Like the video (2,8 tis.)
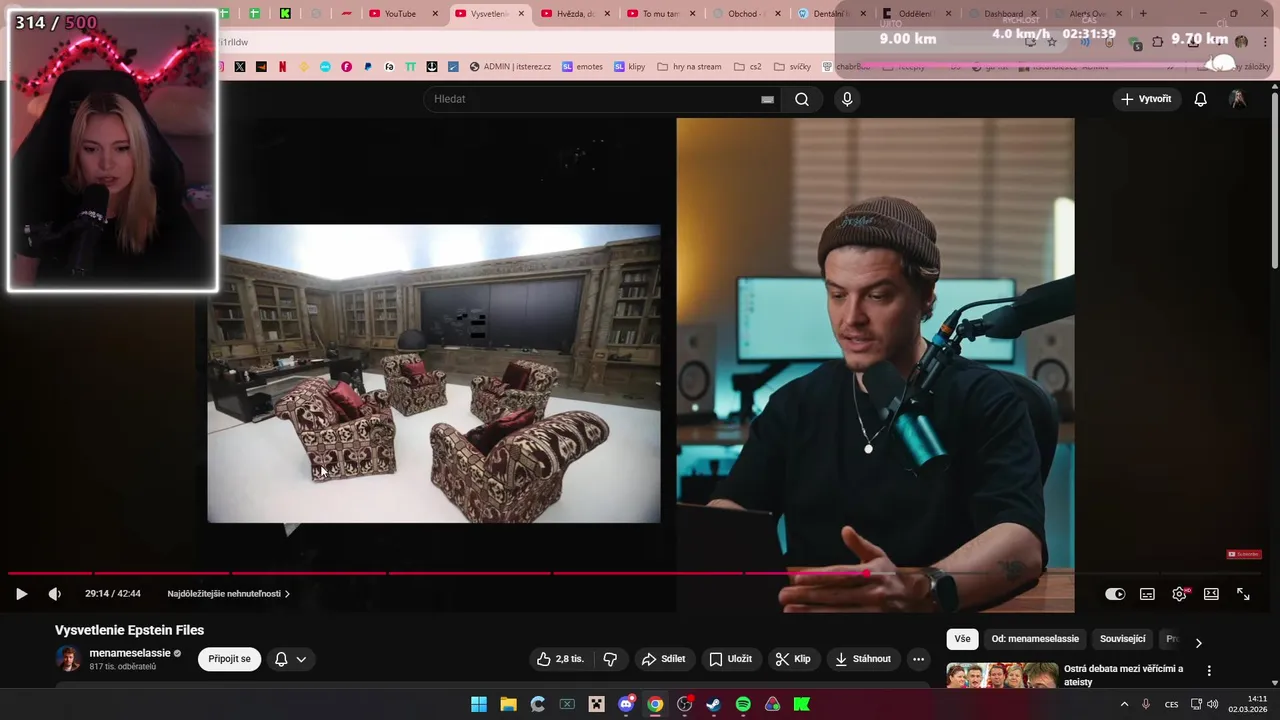The image size is (1280, 720). pyautogui.click(x=560, y=659)
